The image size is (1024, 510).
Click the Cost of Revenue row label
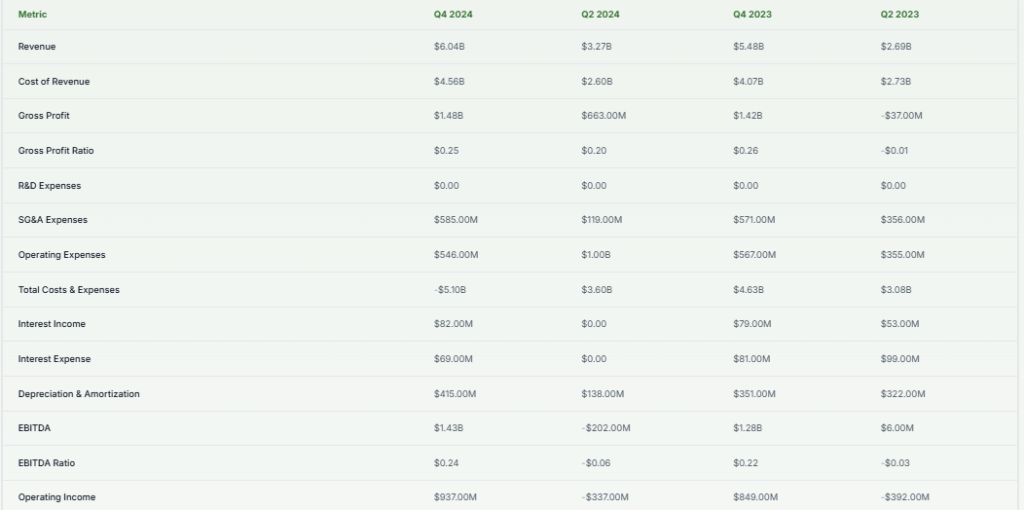coord(54,81)
